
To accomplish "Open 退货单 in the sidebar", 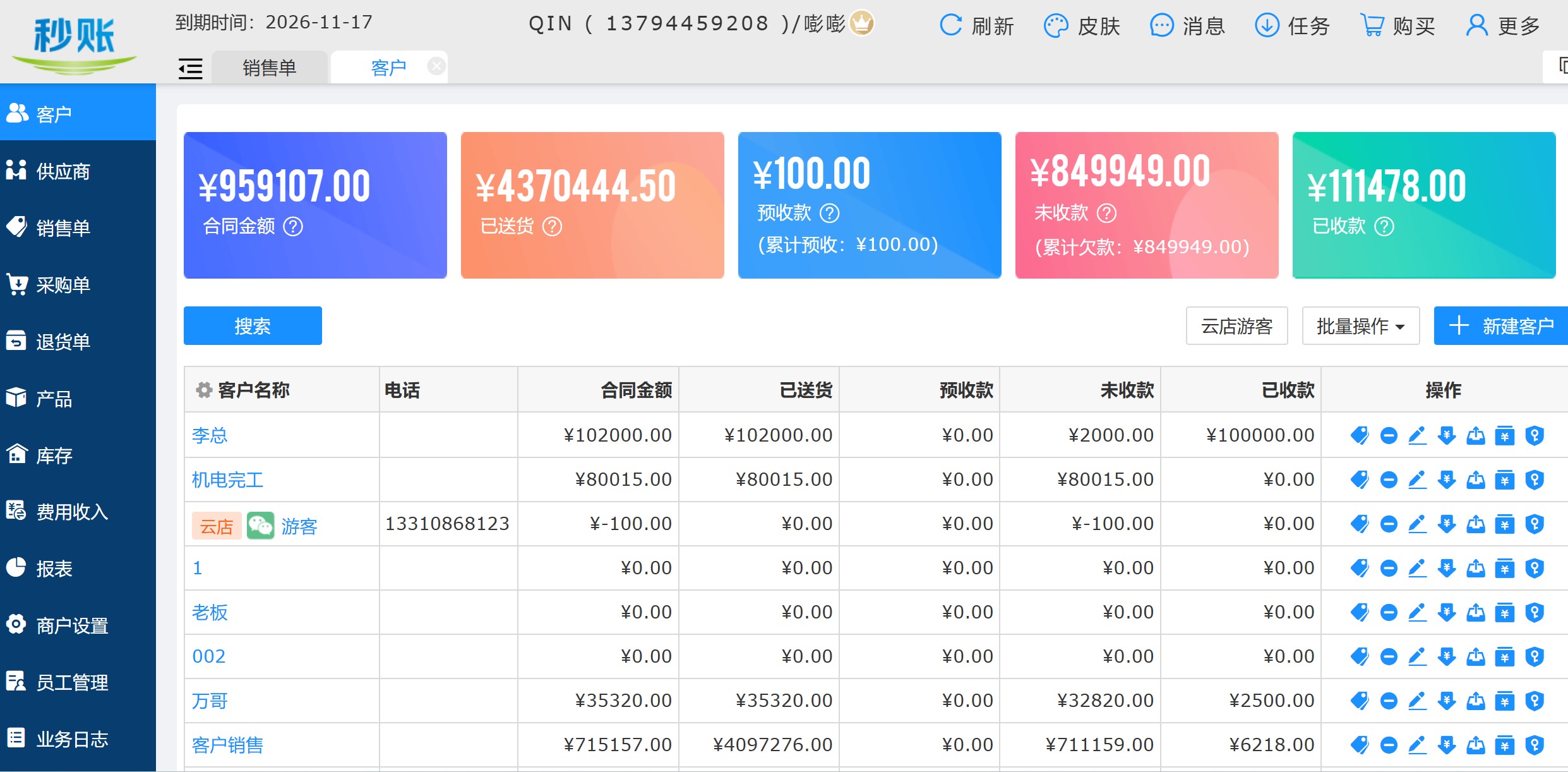I will (x=78, y=342).
